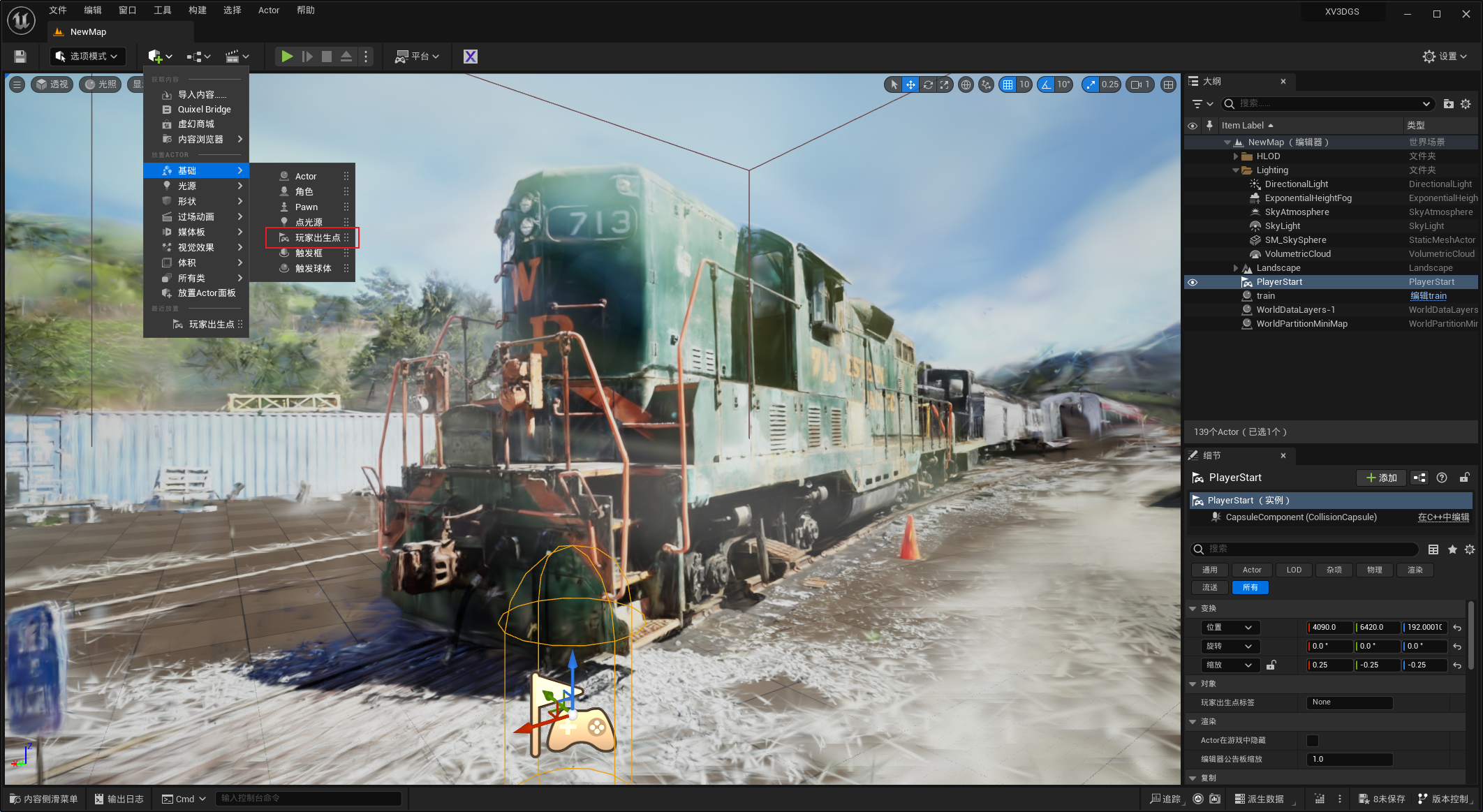Viewport: 1483px width, 812px height.
Task: Open the 构建 menu
Action: [198, 10]
